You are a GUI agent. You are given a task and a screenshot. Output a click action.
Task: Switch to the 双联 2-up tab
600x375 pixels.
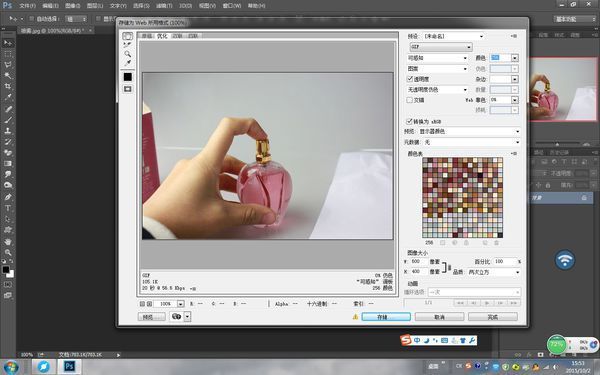(x=178, y=36)
